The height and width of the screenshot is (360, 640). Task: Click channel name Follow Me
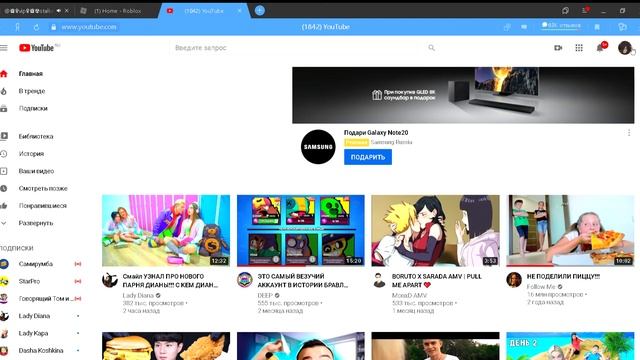pos(541,287)
